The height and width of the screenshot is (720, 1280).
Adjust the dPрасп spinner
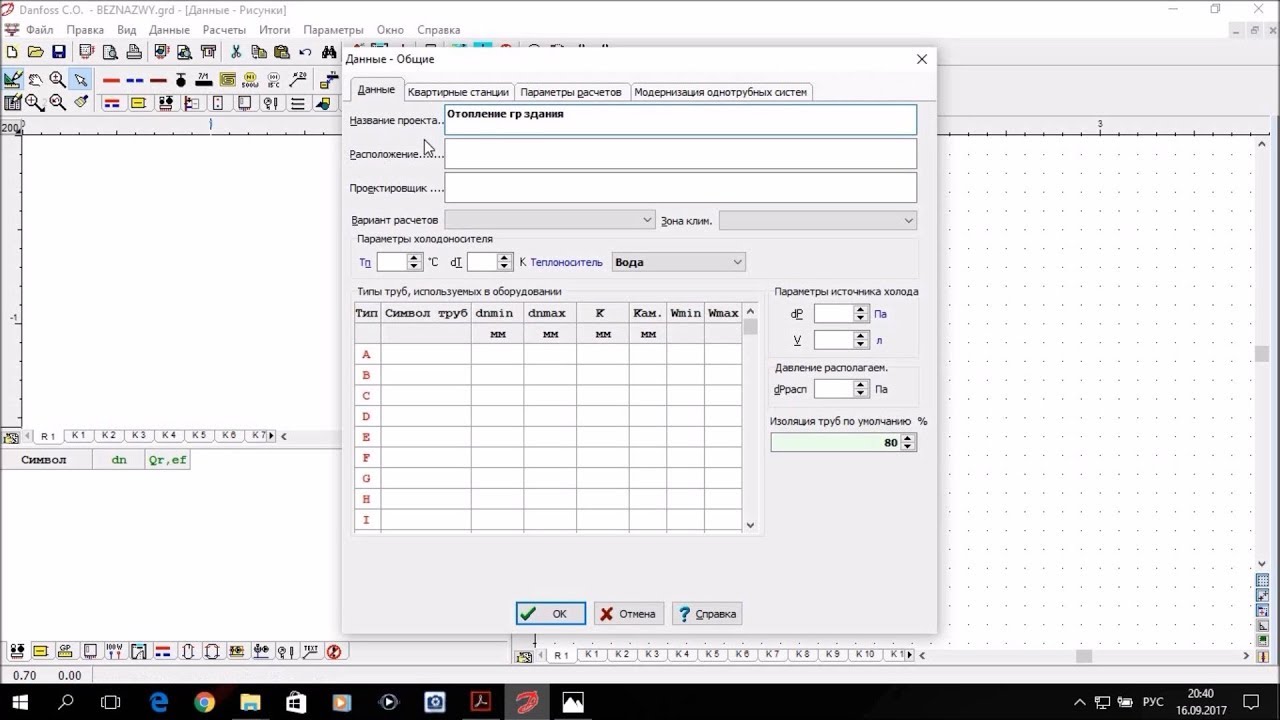(x=860, y=389)
